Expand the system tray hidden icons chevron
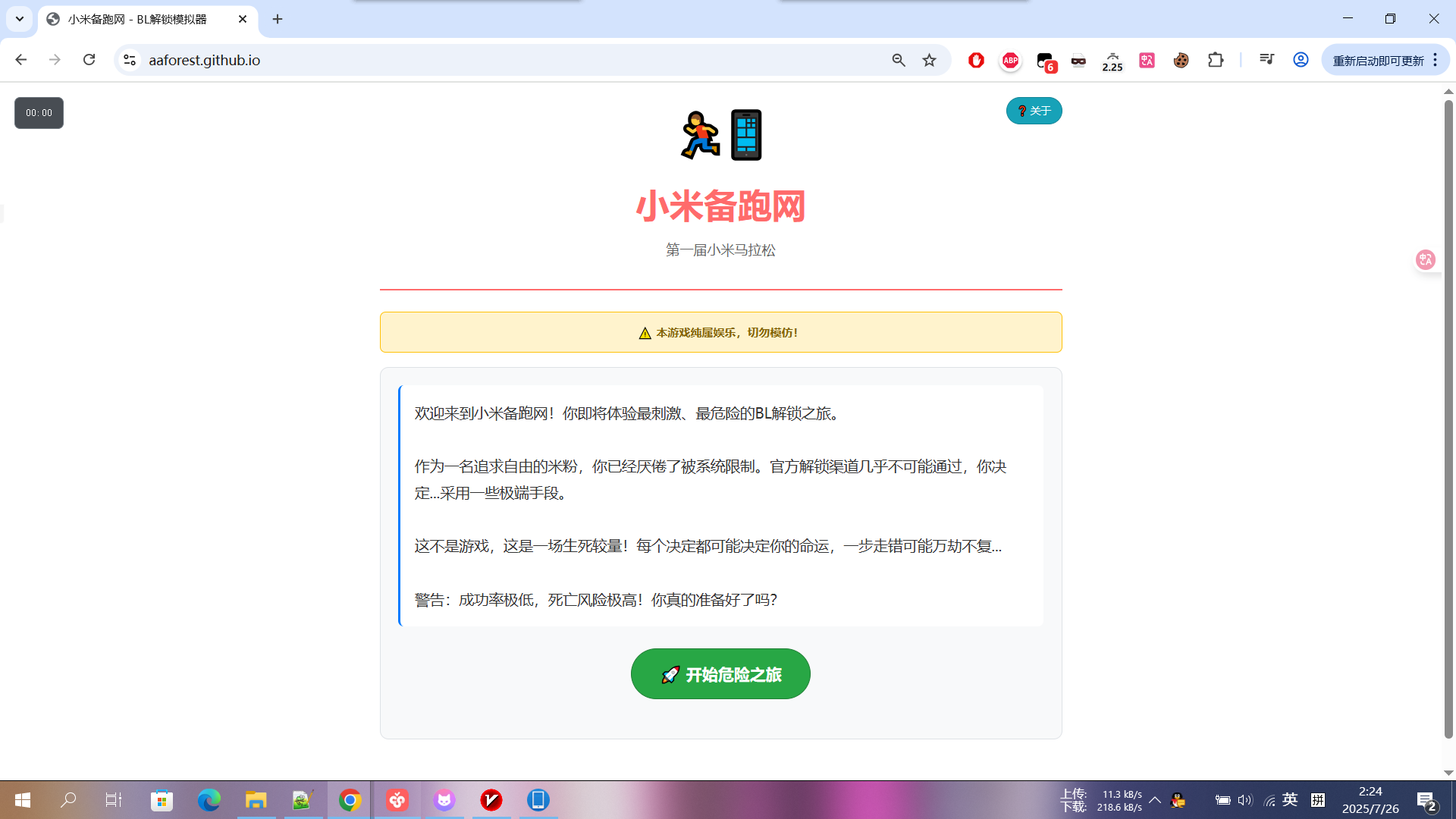The width and height of the screenshot is (1456, 819). click(1155, 800)
